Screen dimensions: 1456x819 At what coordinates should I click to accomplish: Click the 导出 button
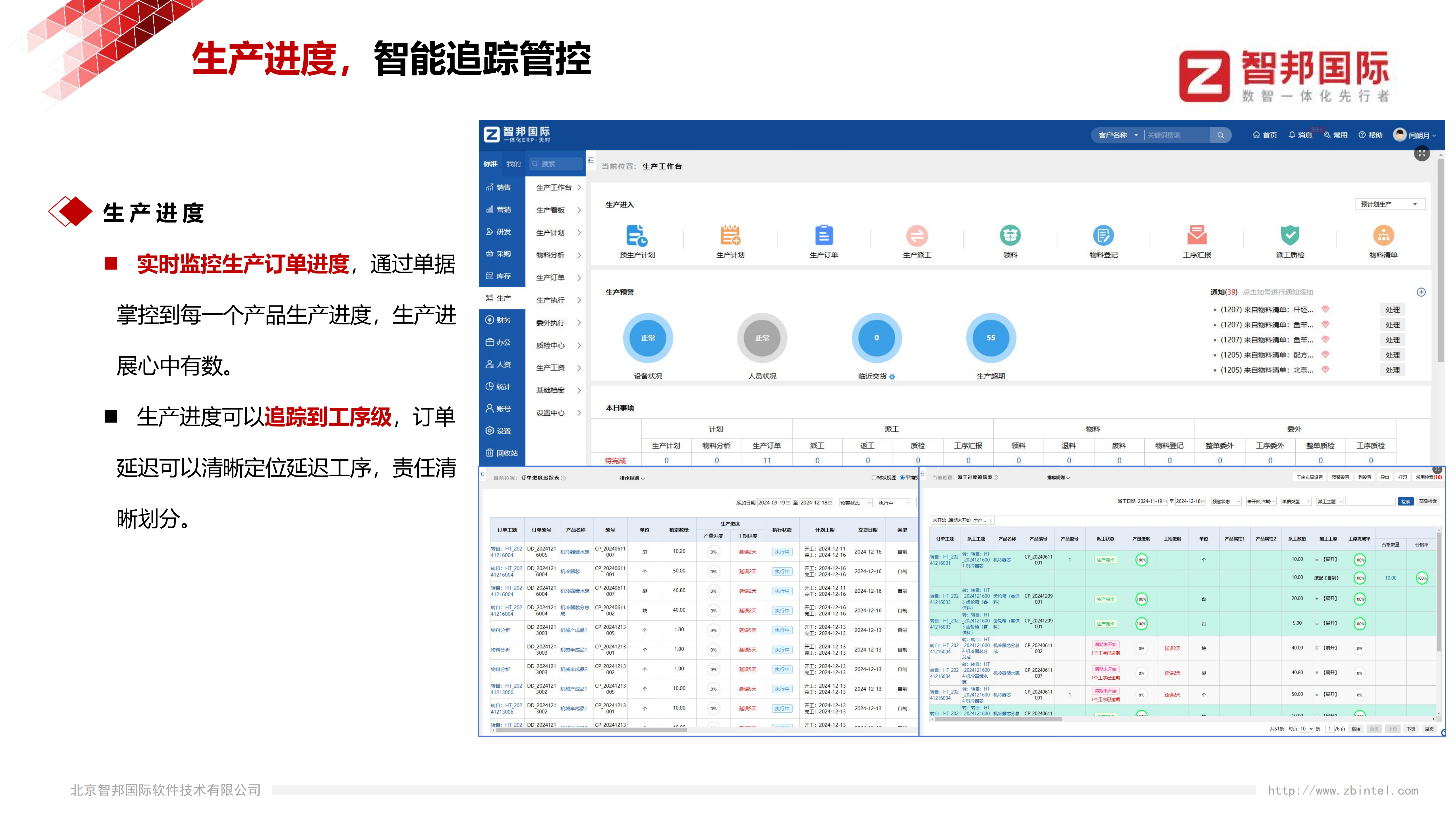click(1385, 478)
